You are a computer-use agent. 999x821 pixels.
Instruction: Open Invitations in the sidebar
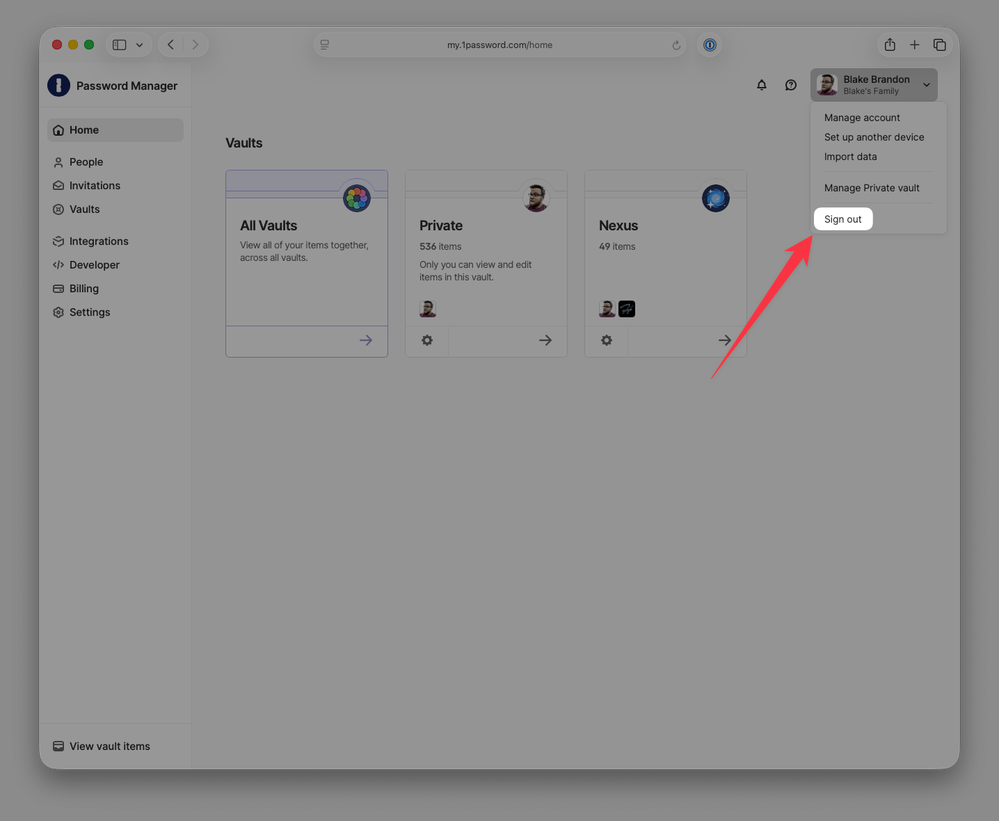(x=94, y=186)
